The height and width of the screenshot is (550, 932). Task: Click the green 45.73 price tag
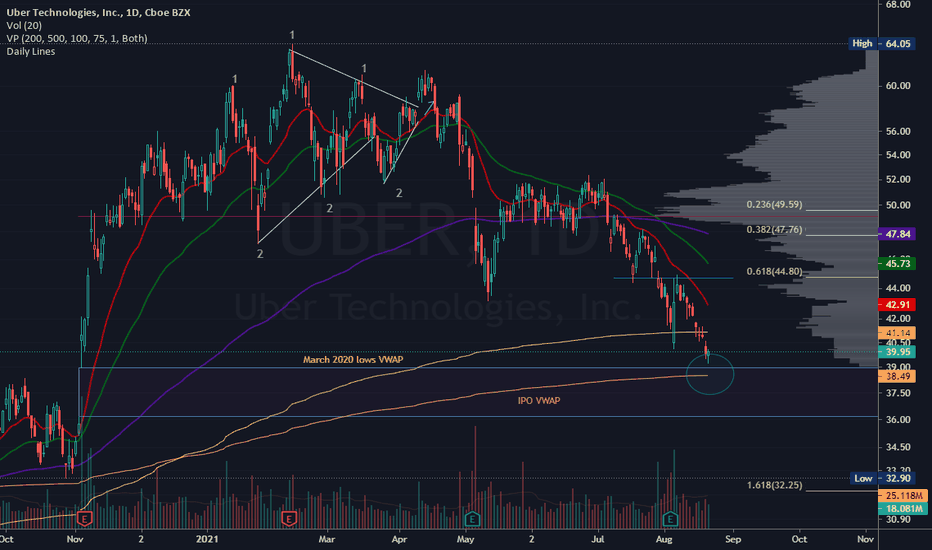tap(898, 263)
